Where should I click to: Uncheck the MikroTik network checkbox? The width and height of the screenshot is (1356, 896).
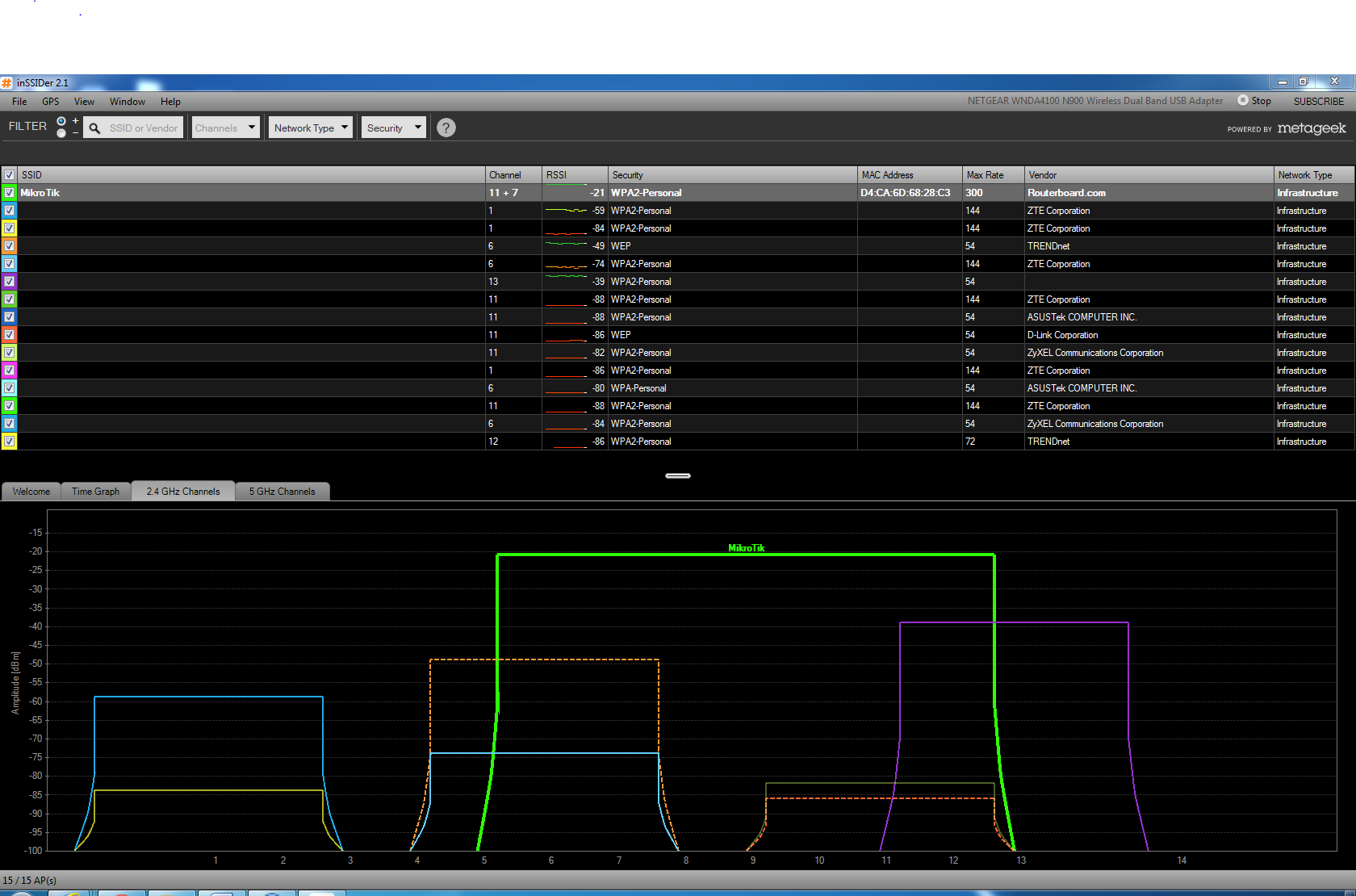(9, 192)
